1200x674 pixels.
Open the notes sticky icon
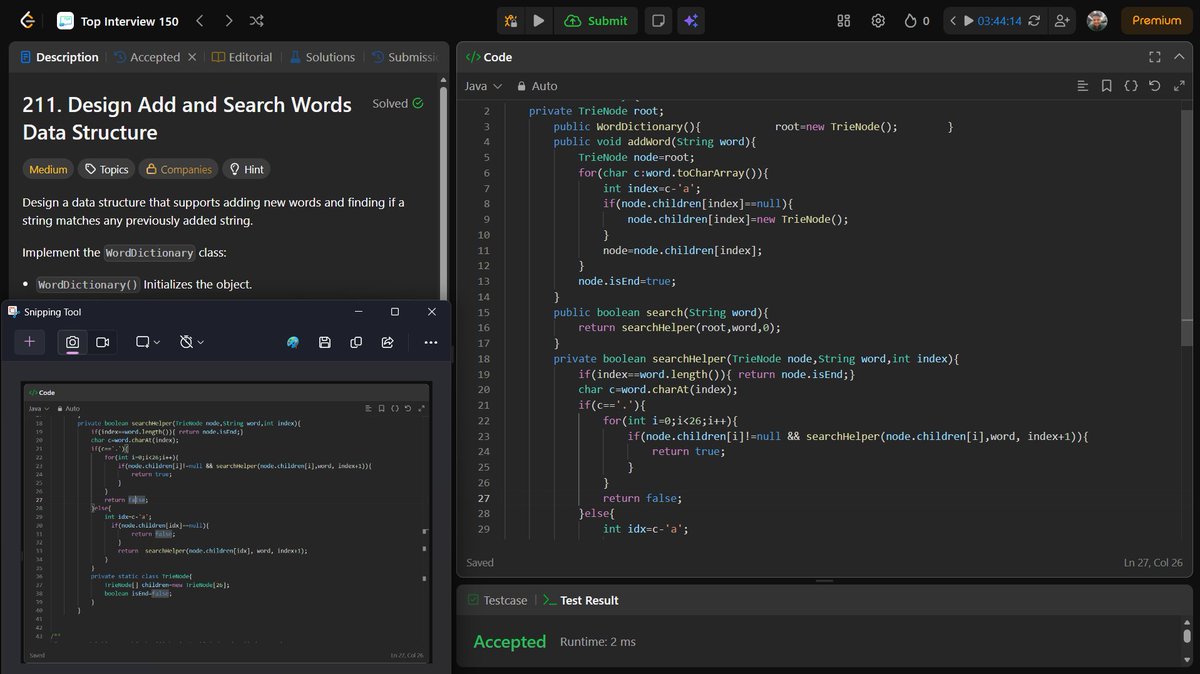click(x=658, y=20)
